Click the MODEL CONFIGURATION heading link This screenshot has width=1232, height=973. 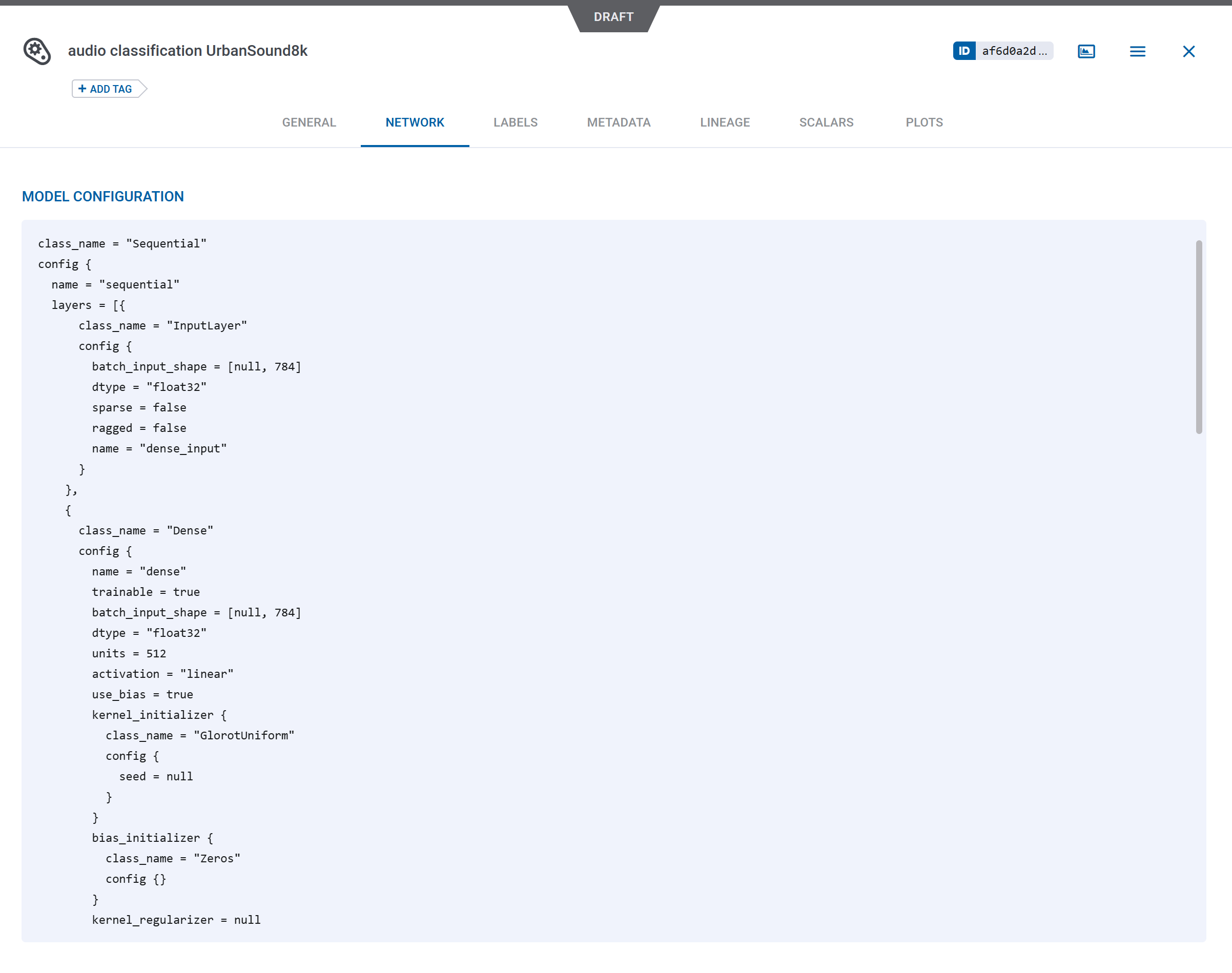tap(102, 196)
